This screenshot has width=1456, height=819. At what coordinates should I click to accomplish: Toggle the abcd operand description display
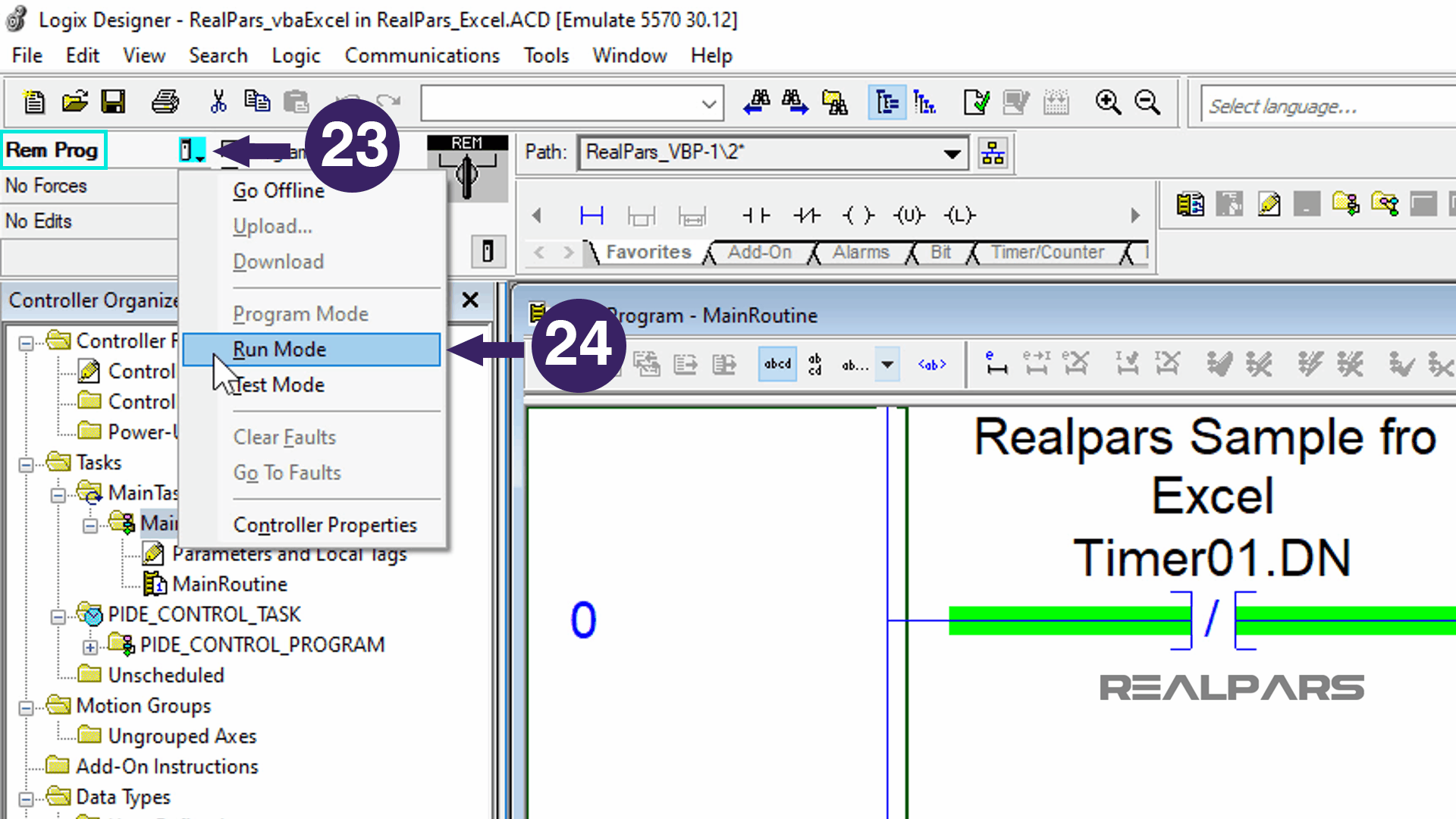coord(777,364)
